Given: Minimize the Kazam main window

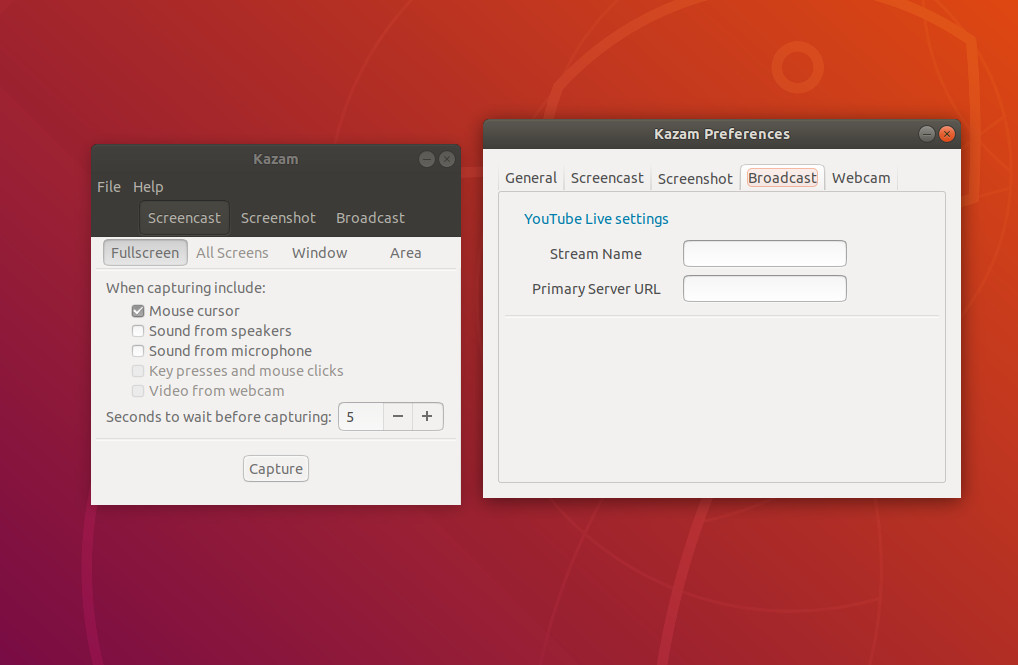Looking at the screenshot, I should 427,159.
